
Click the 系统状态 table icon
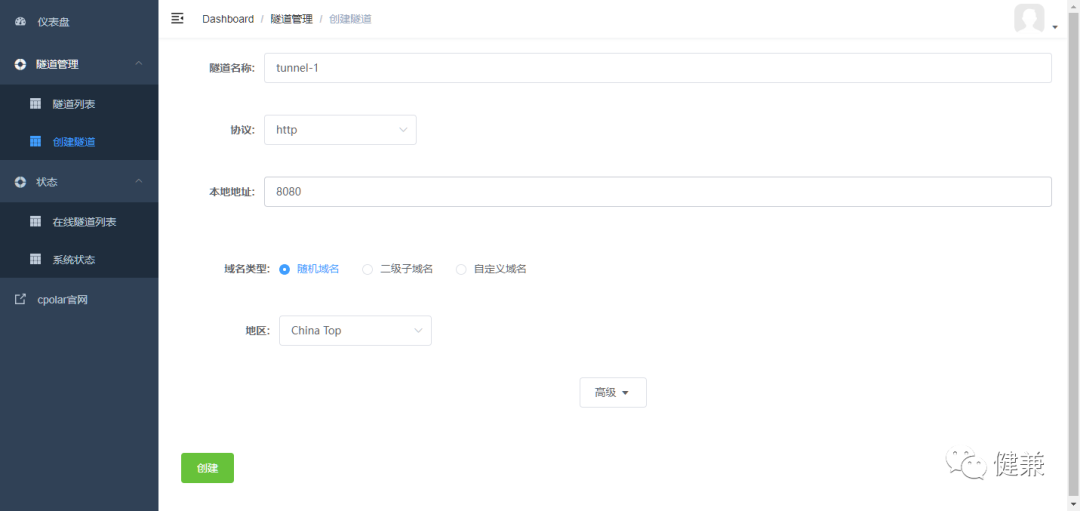tap(35, 259)
